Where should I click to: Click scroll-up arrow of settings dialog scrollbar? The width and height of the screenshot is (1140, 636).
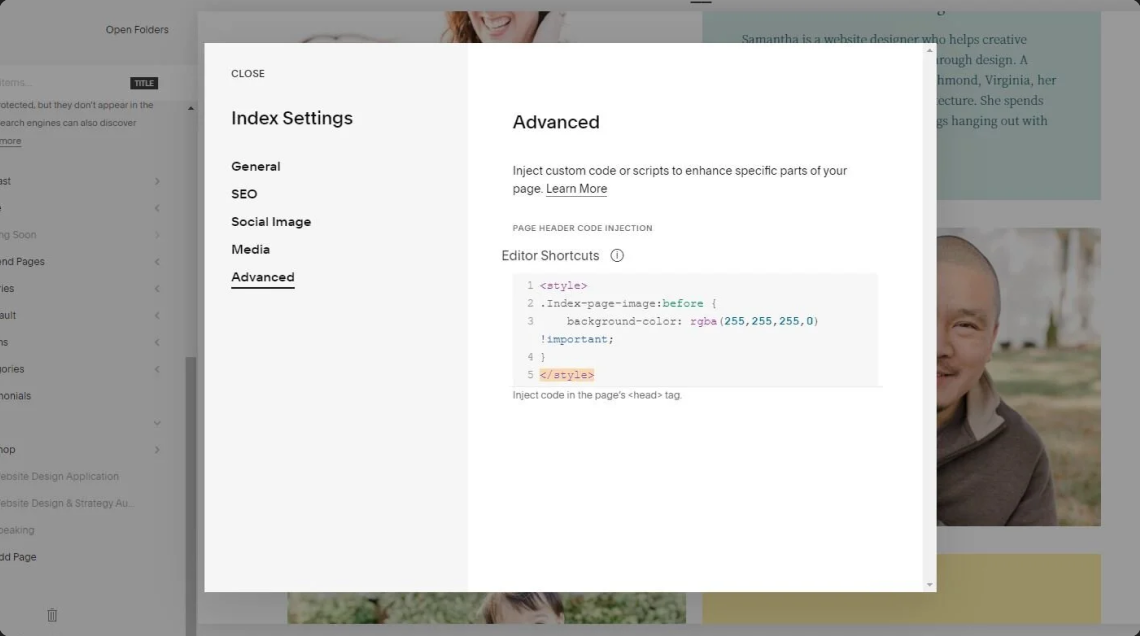tap(929, 50)
